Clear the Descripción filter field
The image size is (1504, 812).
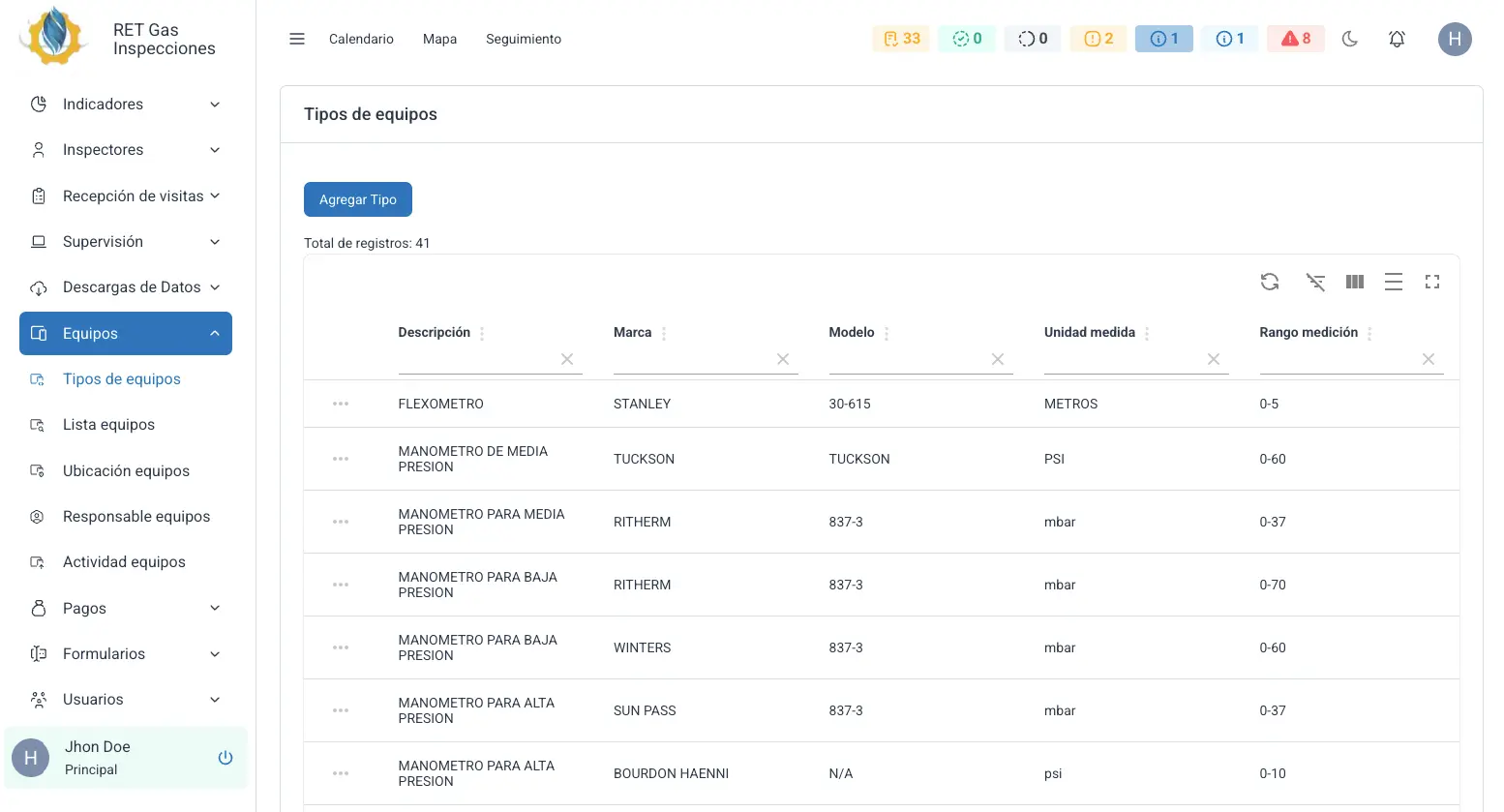[x=567, y=359]
